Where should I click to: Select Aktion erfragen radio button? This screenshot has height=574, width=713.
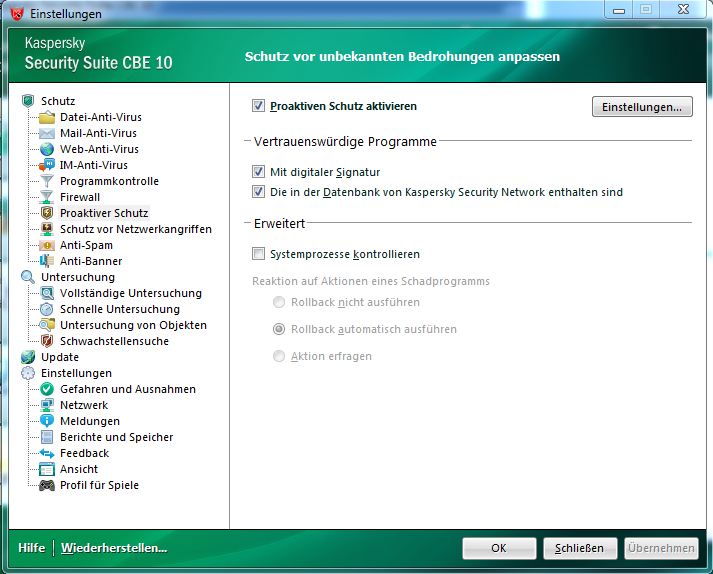(x=279, y=356)
